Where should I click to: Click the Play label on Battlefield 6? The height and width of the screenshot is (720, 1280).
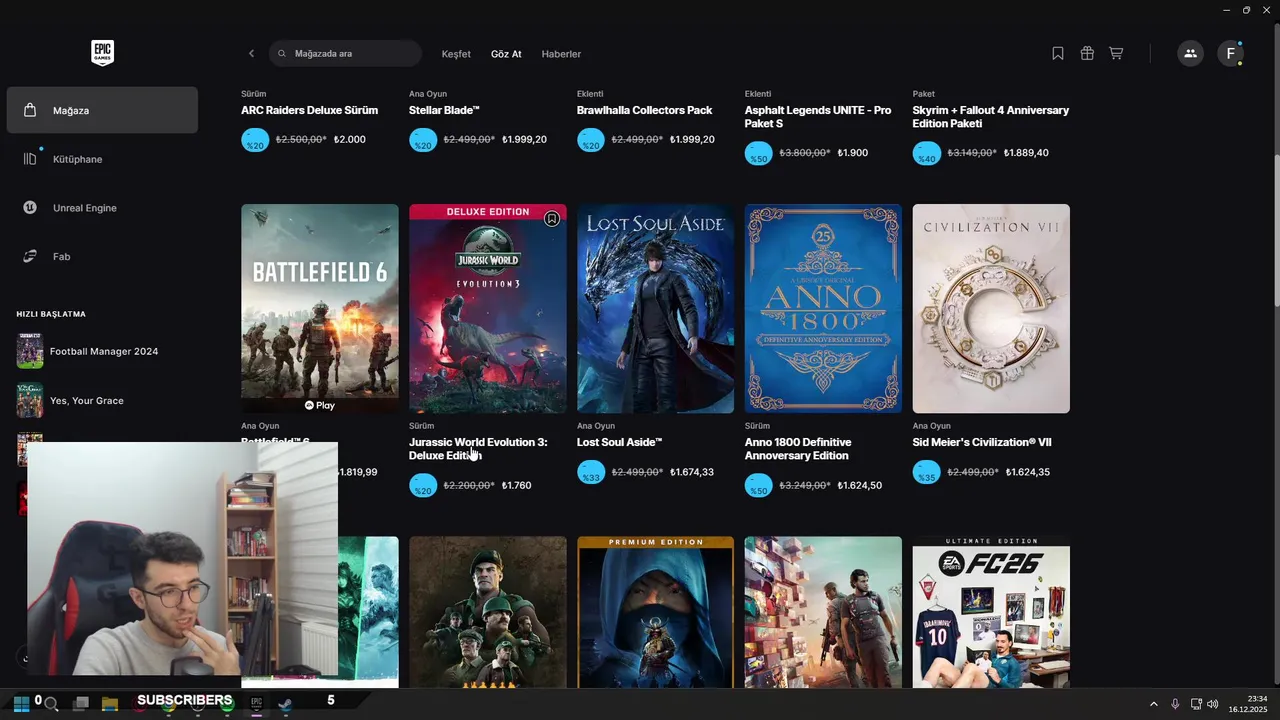[x=320, y=405]
